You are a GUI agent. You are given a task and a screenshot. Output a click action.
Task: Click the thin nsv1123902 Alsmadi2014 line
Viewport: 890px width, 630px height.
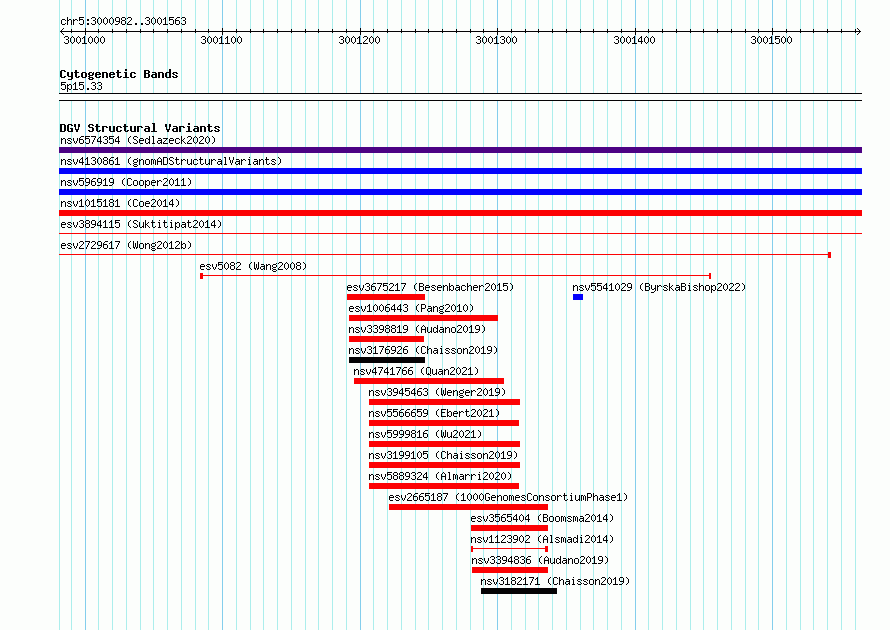coord(509,549)
